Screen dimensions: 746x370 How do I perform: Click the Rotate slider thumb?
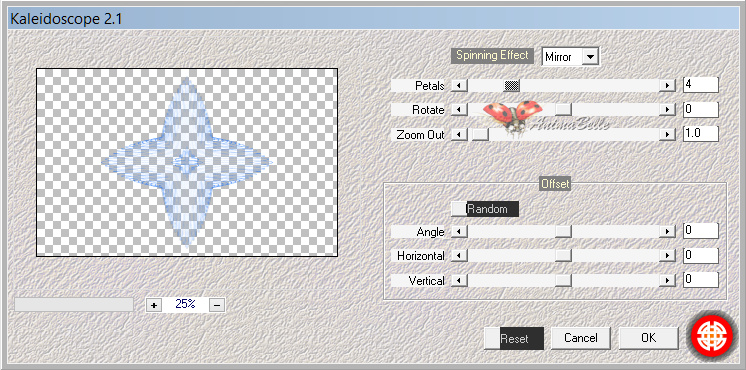coord(563,110)
